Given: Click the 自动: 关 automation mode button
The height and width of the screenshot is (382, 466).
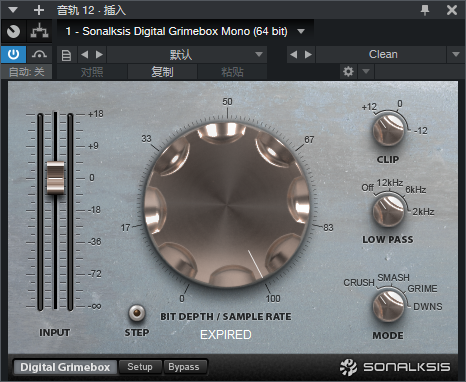Looking at the screenshot, I should 27,72.
